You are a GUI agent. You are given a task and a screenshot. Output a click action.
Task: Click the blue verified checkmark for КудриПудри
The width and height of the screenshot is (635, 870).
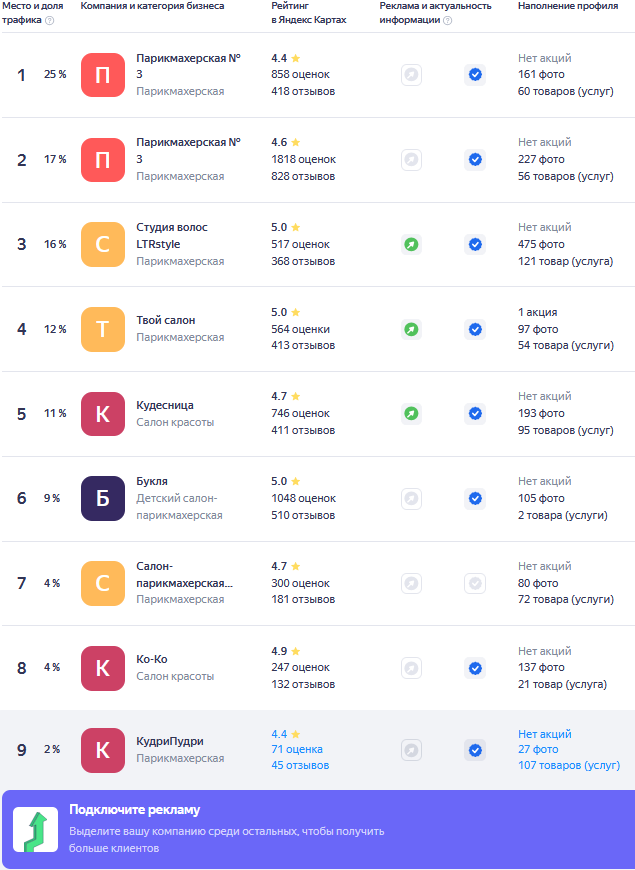click(475, 750)
